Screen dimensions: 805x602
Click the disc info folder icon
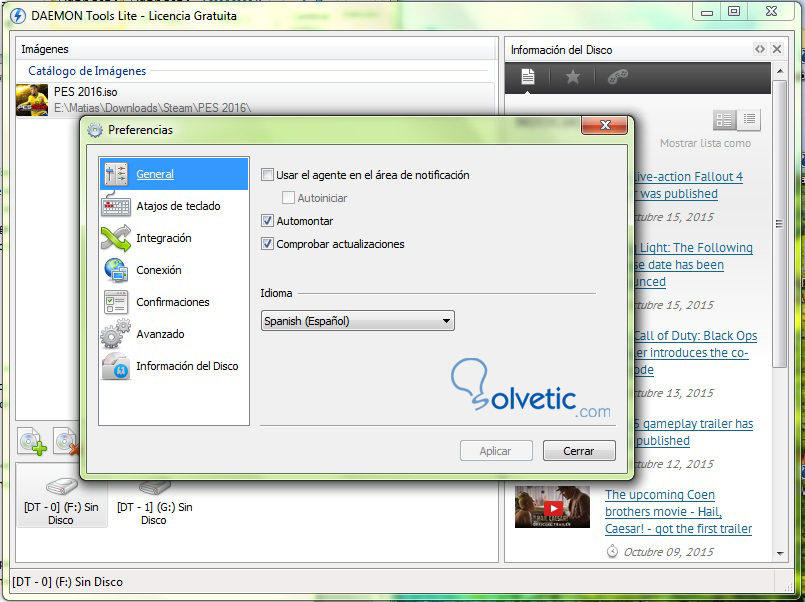pyautogui.click(x=116, y=366)
